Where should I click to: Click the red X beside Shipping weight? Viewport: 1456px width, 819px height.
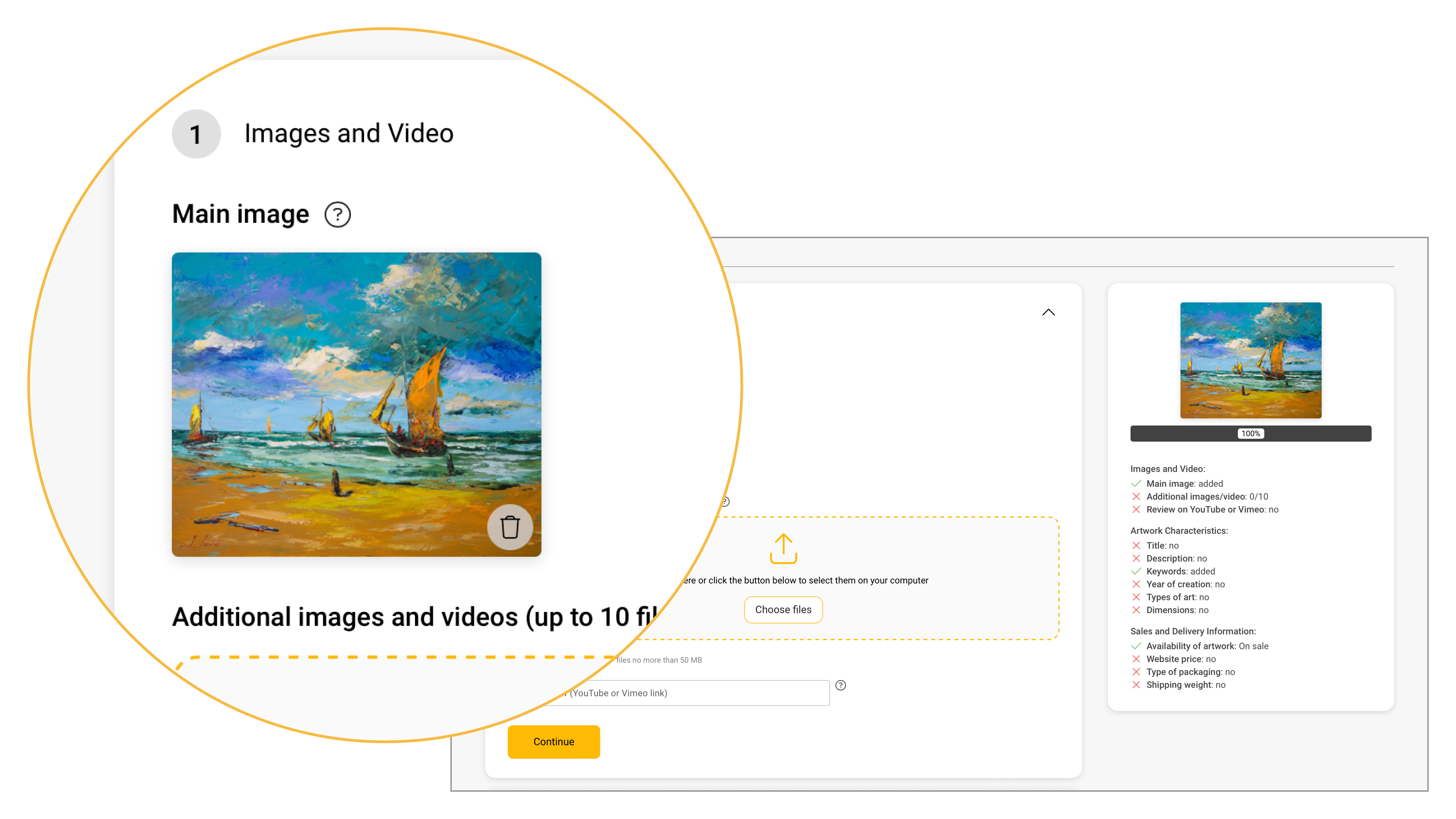[1136, 685]
